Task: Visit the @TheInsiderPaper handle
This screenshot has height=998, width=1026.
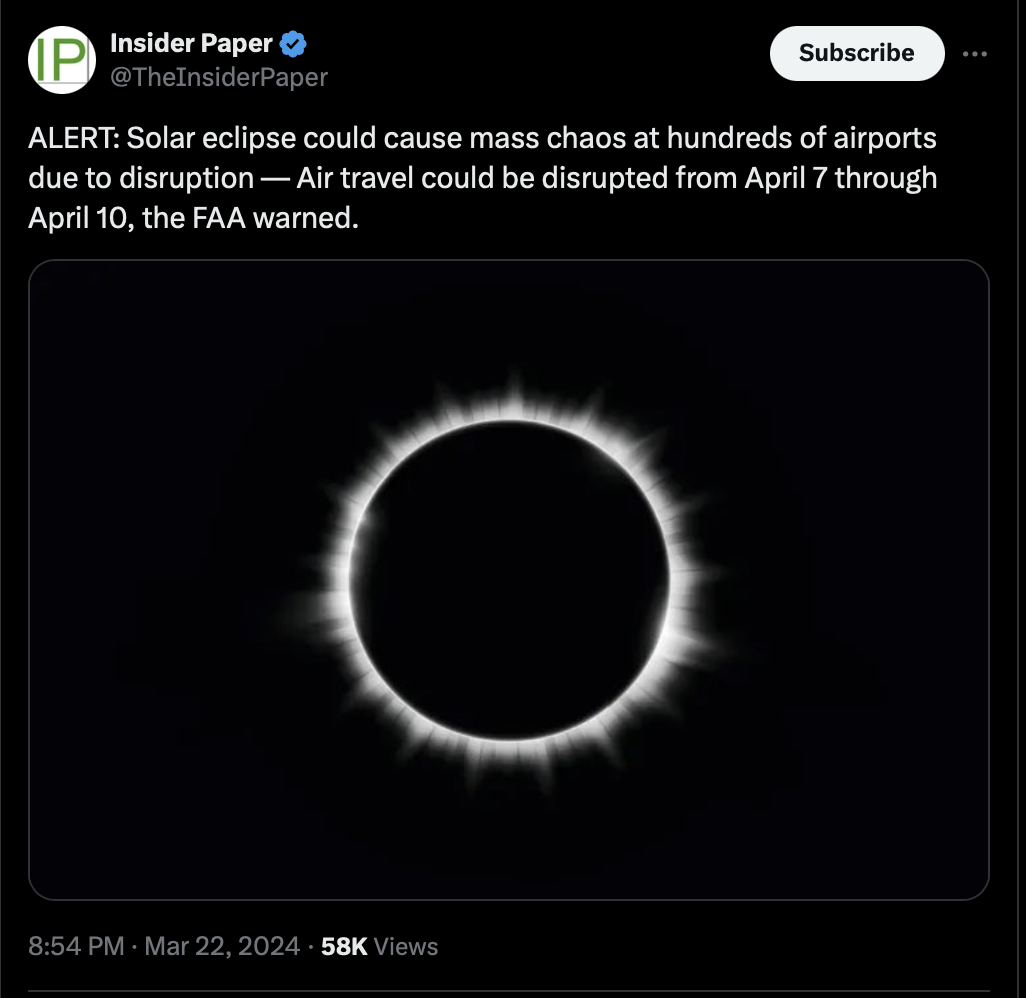Action: pos(219,77)
